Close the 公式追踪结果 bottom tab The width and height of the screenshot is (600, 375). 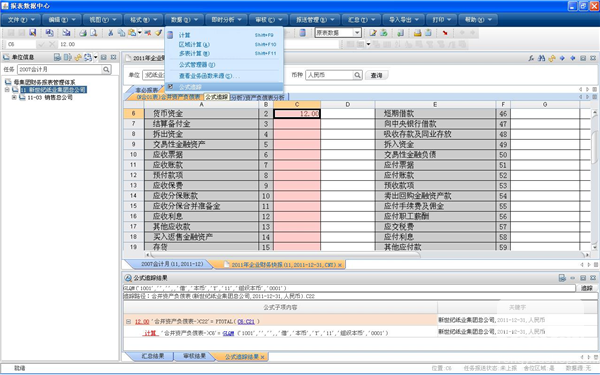point(262,357)
